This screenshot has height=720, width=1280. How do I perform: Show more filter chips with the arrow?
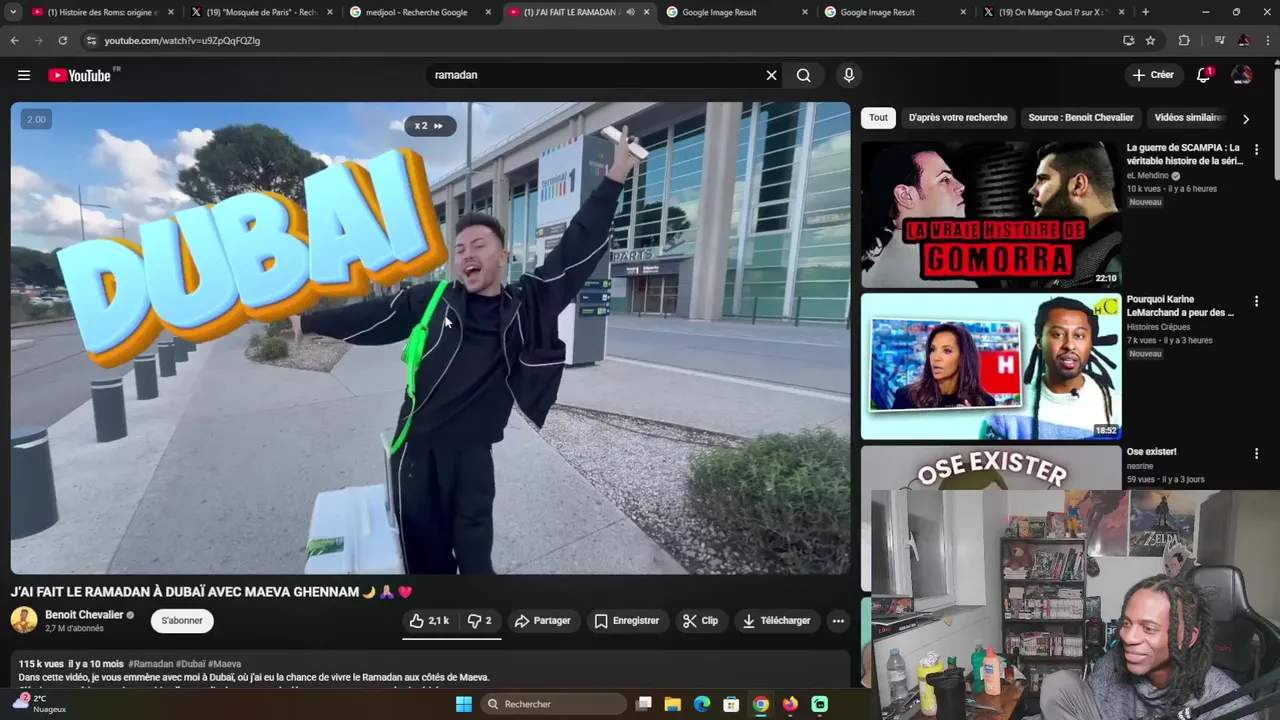coord(1245,119)
